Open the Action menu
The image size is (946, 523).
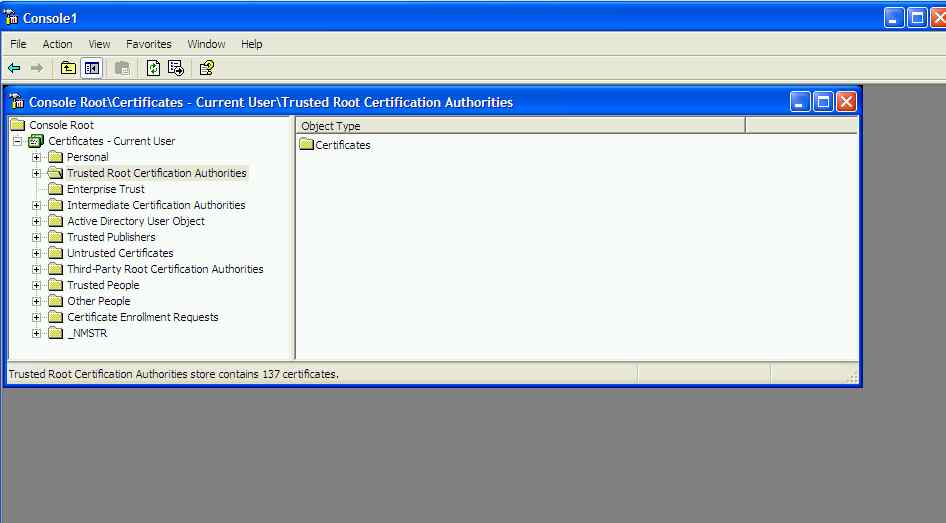[x=57, y=44]
